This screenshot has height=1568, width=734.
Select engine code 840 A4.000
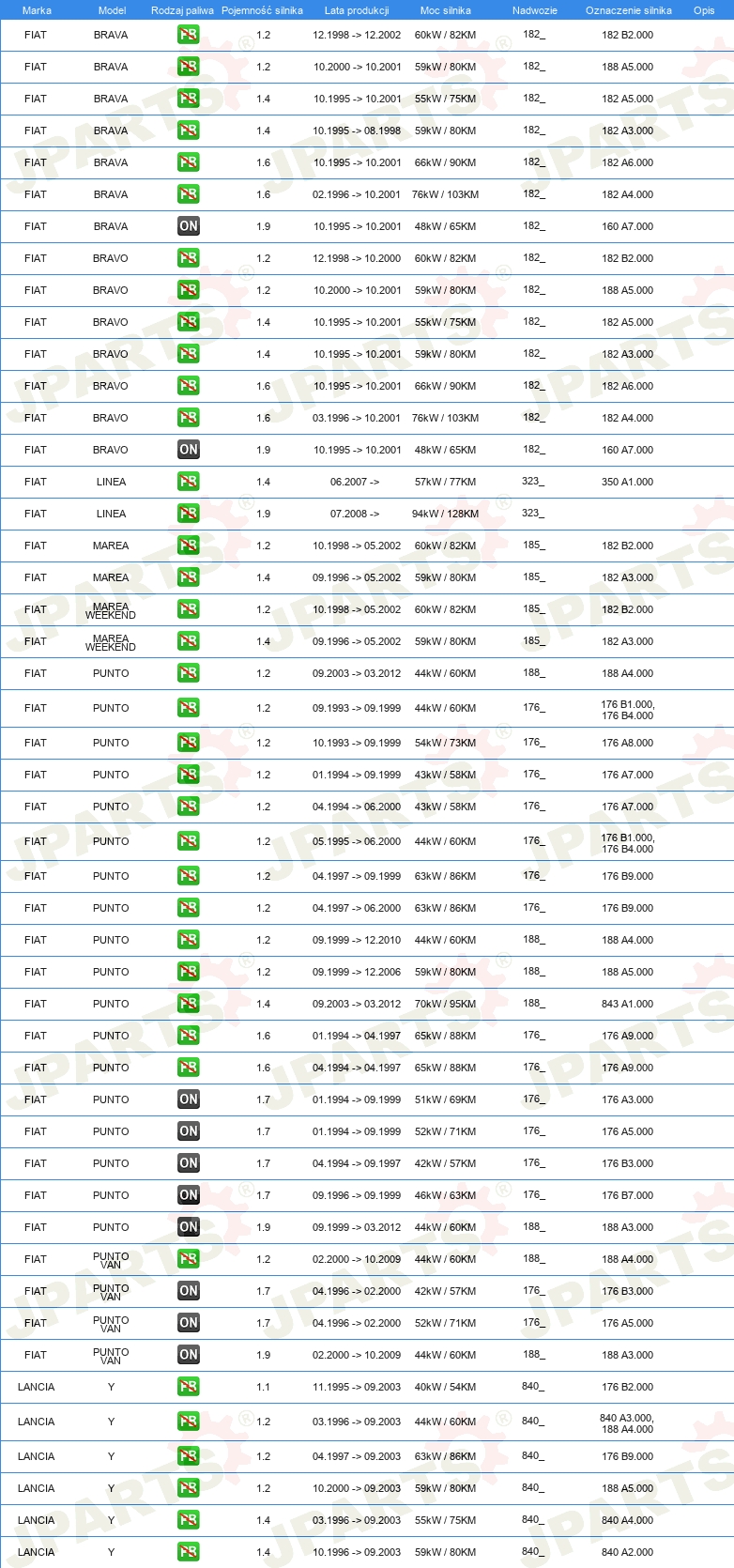pos(628,1520)
